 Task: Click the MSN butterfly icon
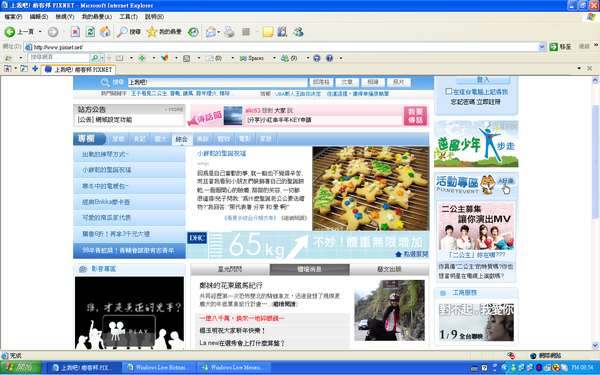point(165,58)
